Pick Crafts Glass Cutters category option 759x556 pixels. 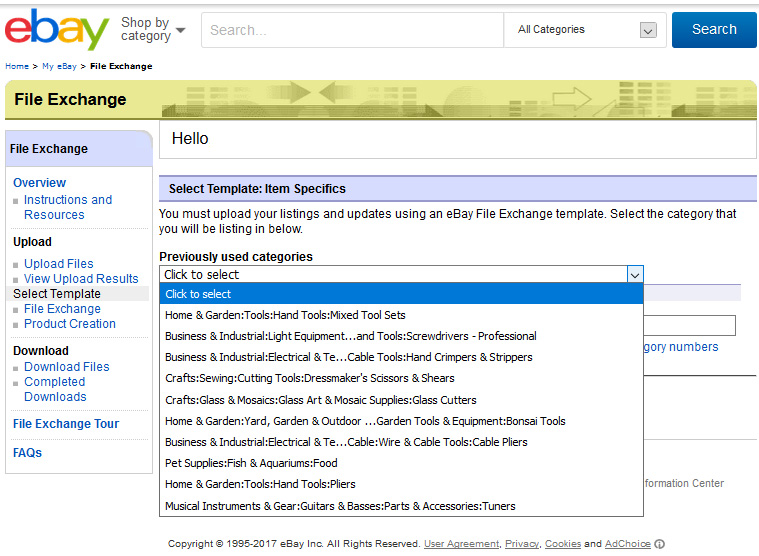click(401, 400)
